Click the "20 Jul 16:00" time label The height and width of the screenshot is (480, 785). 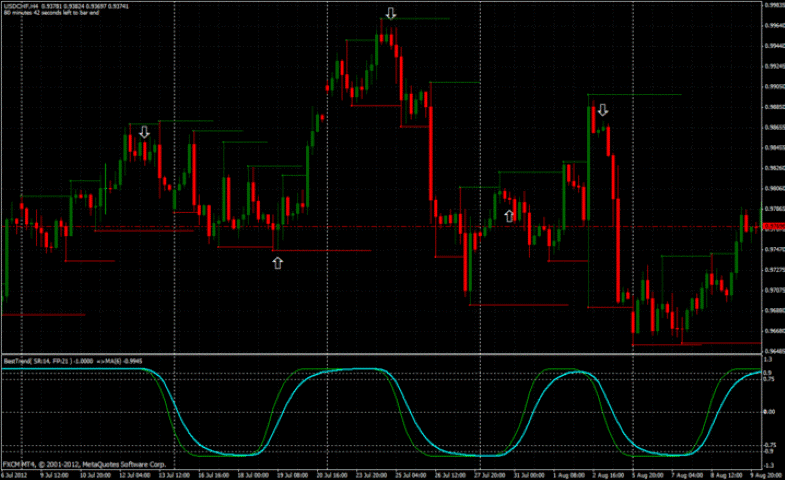pyautogui.click(x=331, y=475)
